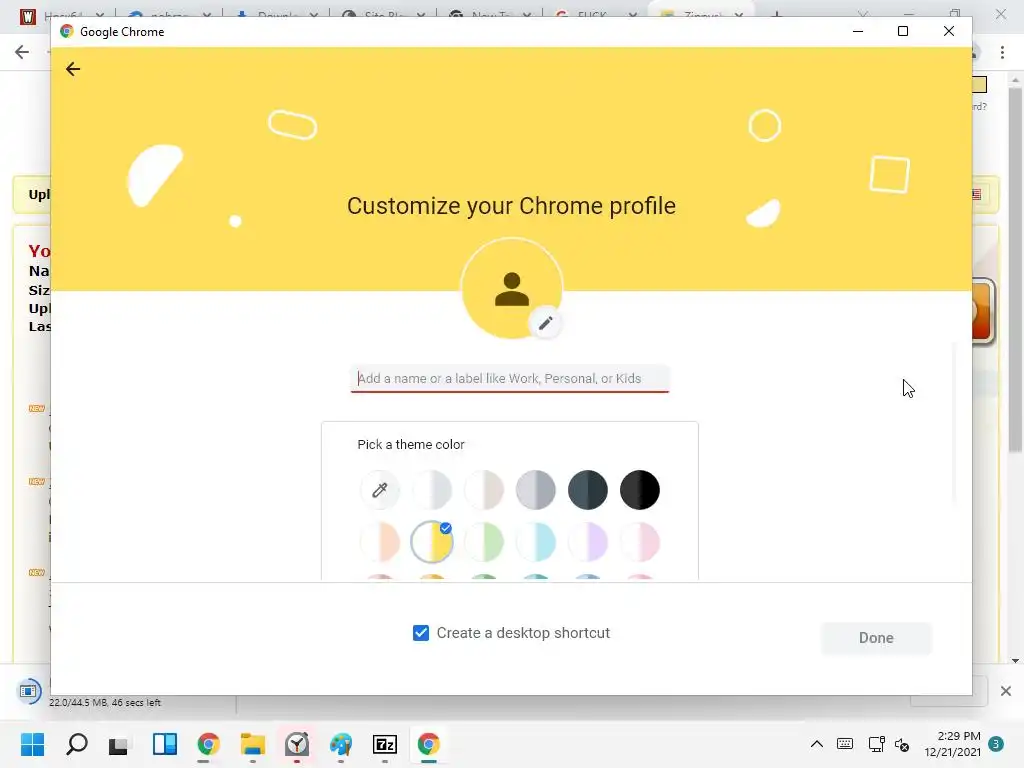Focus the profile name input field

(510, 379)
